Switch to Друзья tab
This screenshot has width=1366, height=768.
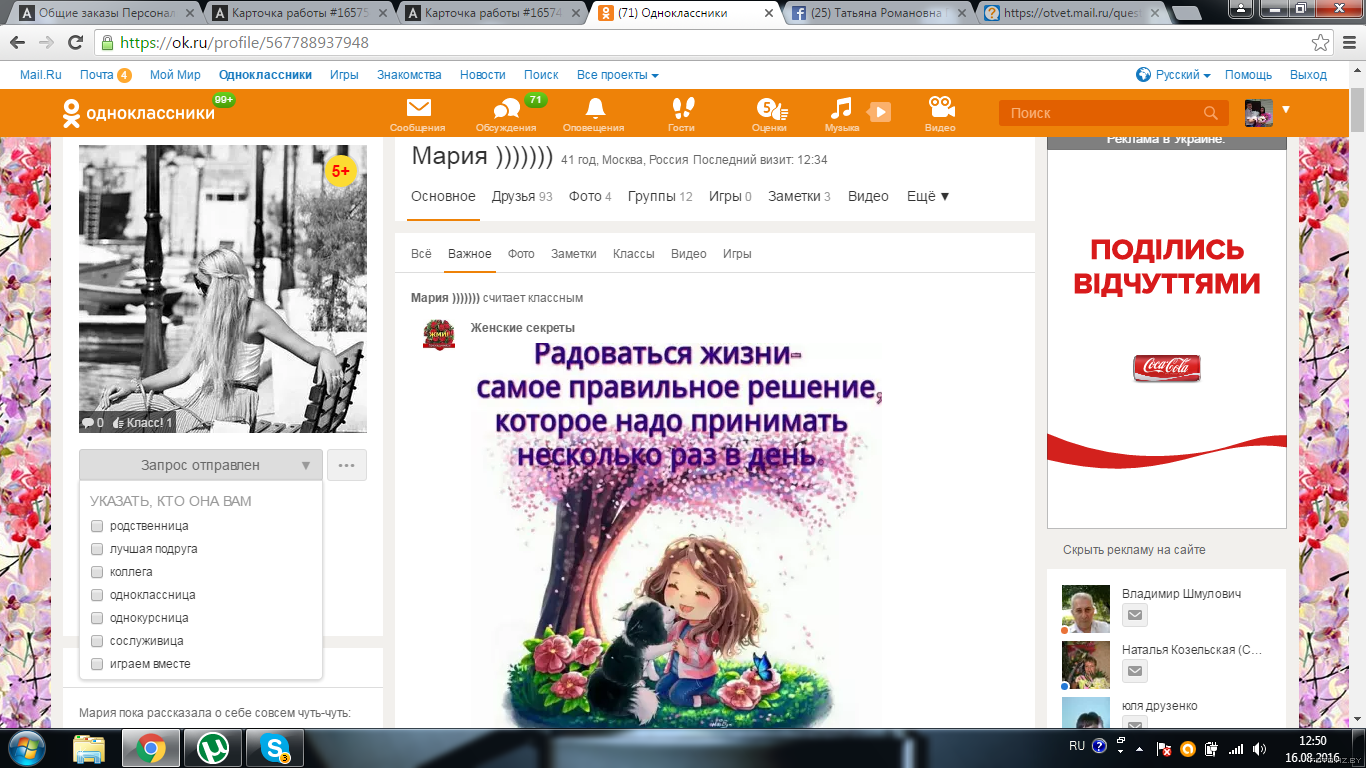[522, 196]
